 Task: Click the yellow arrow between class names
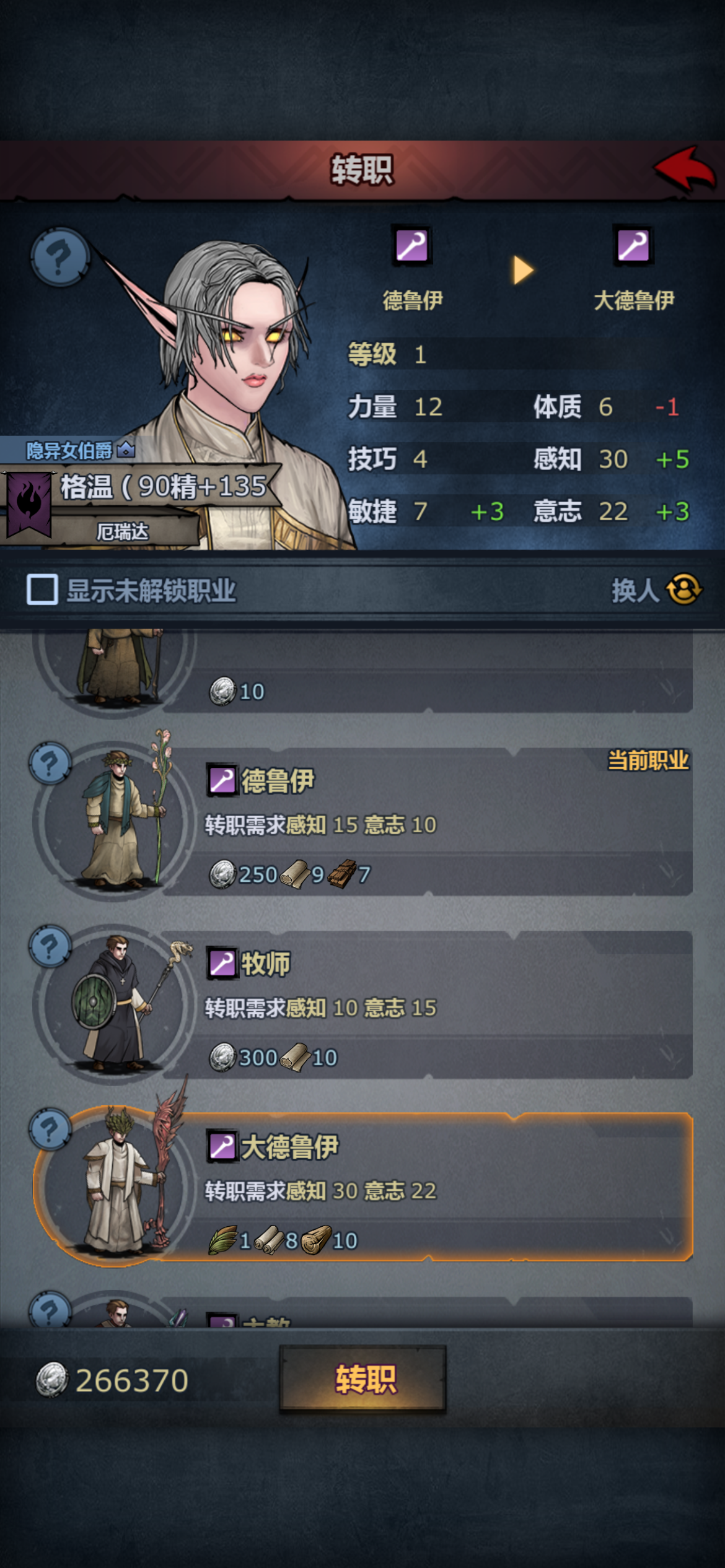point(522,271)
